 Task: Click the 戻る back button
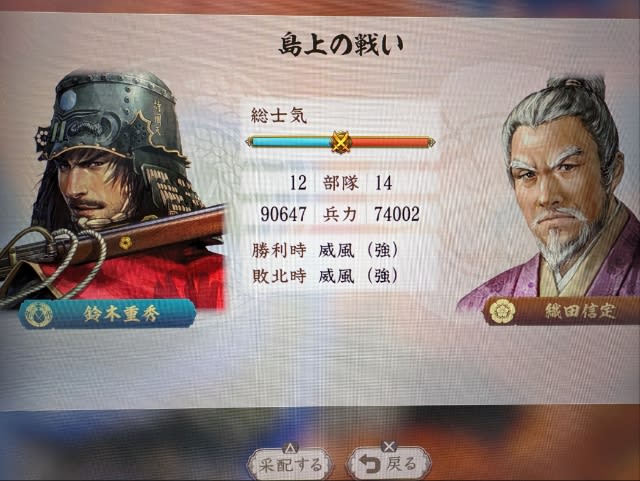[x=388, y=463]
